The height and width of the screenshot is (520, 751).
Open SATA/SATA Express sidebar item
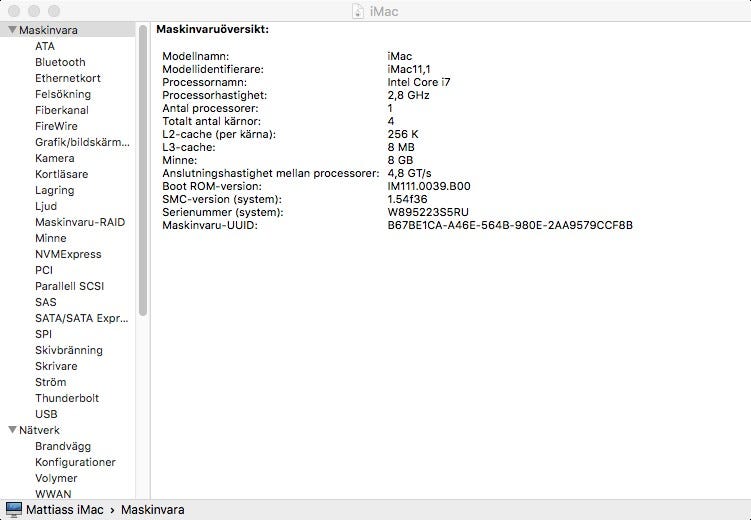pos(82,318)
